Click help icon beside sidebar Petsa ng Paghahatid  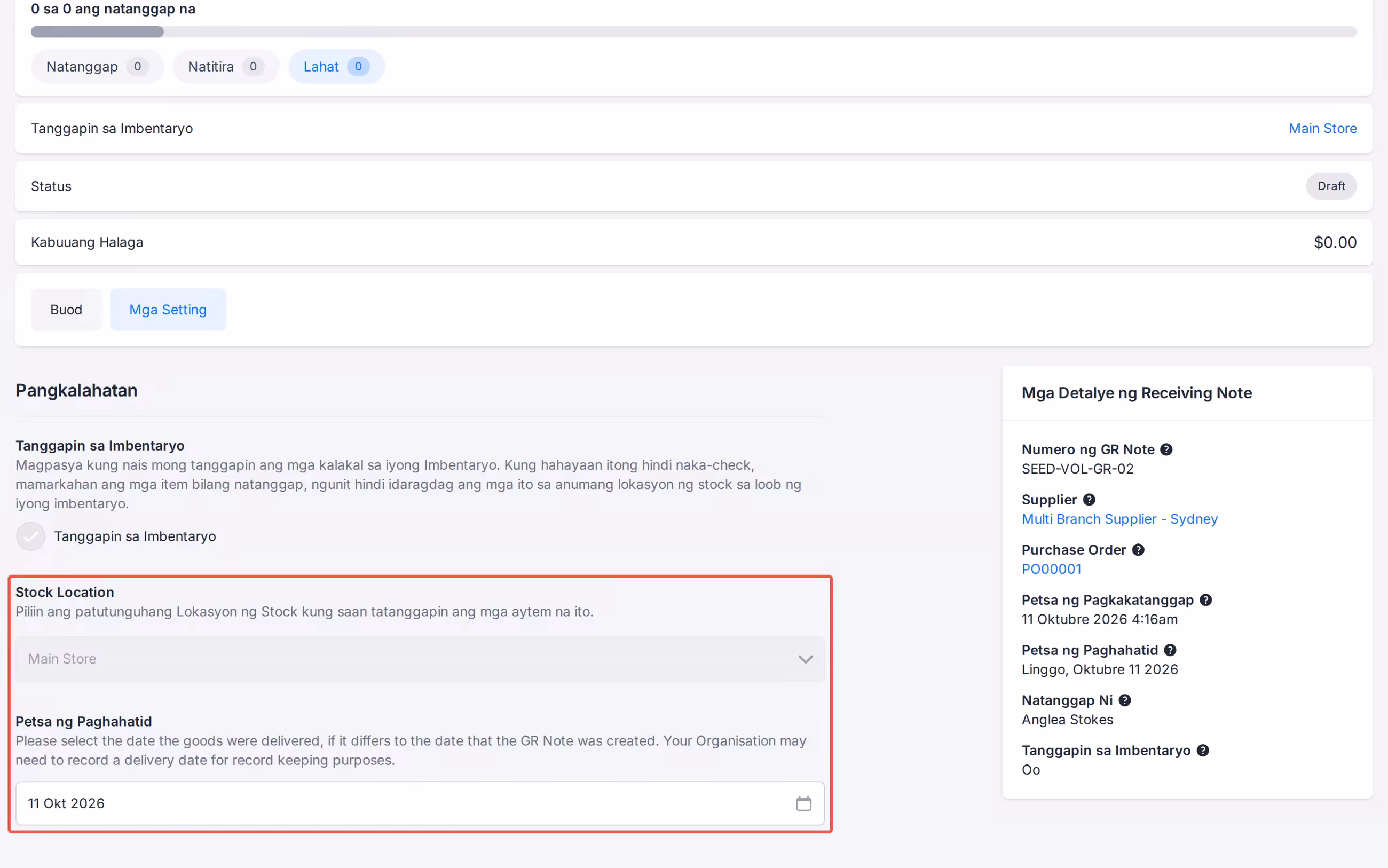click(1170, 650)
